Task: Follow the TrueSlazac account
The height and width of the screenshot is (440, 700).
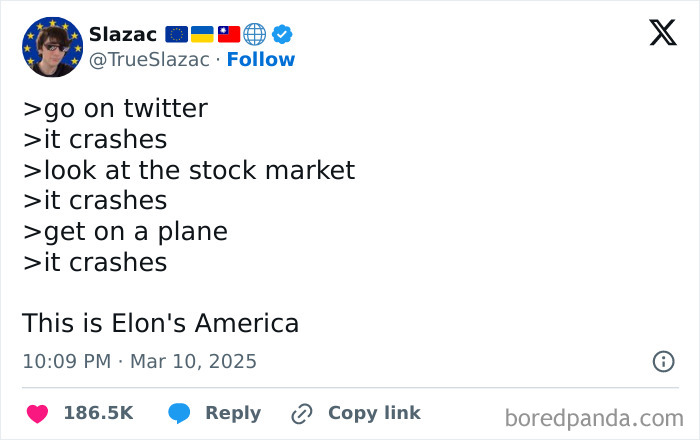Action: coord(261,59)
